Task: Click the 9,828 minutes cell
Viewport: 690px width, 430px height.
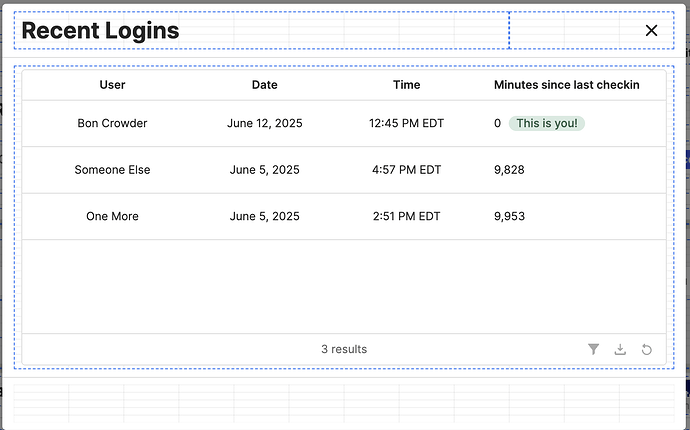Action: [509, 170]
